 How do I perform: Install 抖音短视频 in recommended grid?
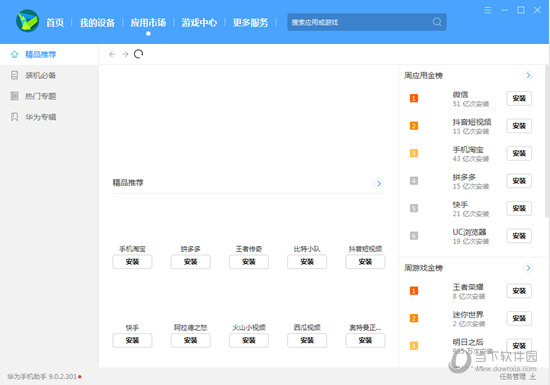coord(365,262)
